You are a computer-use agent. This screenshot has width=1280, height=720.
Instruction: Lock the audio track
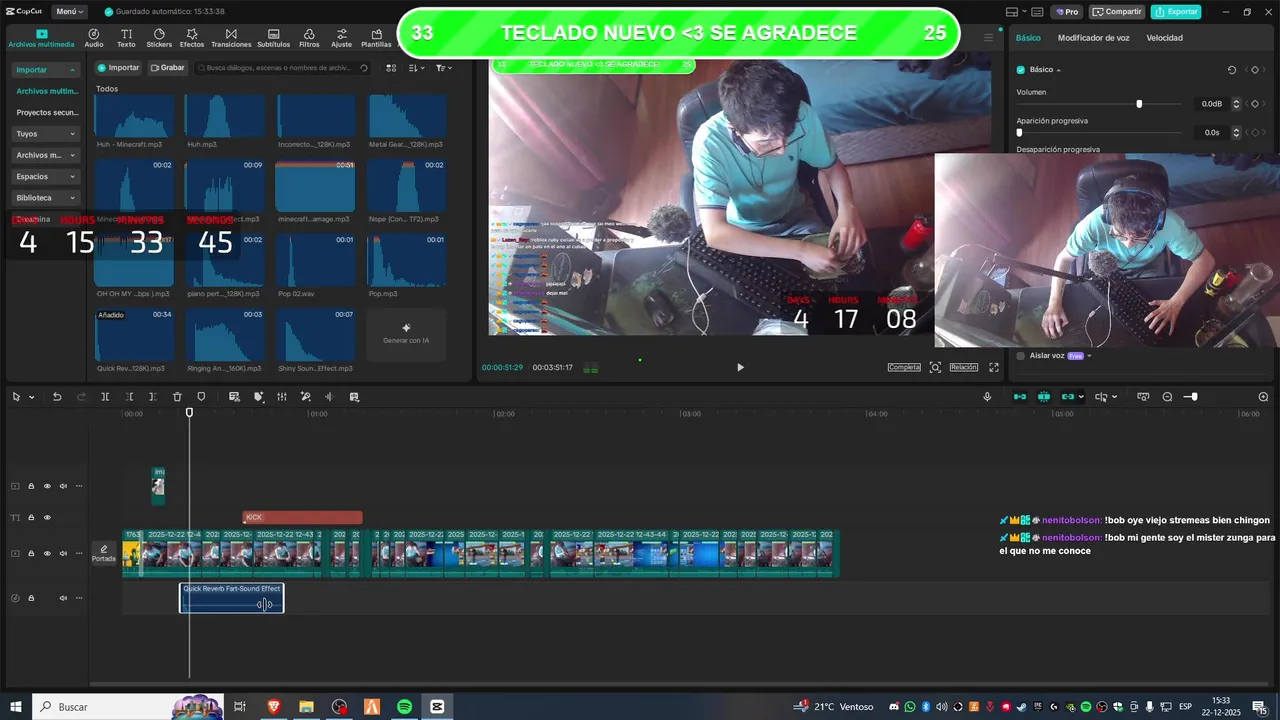[31, 598]
